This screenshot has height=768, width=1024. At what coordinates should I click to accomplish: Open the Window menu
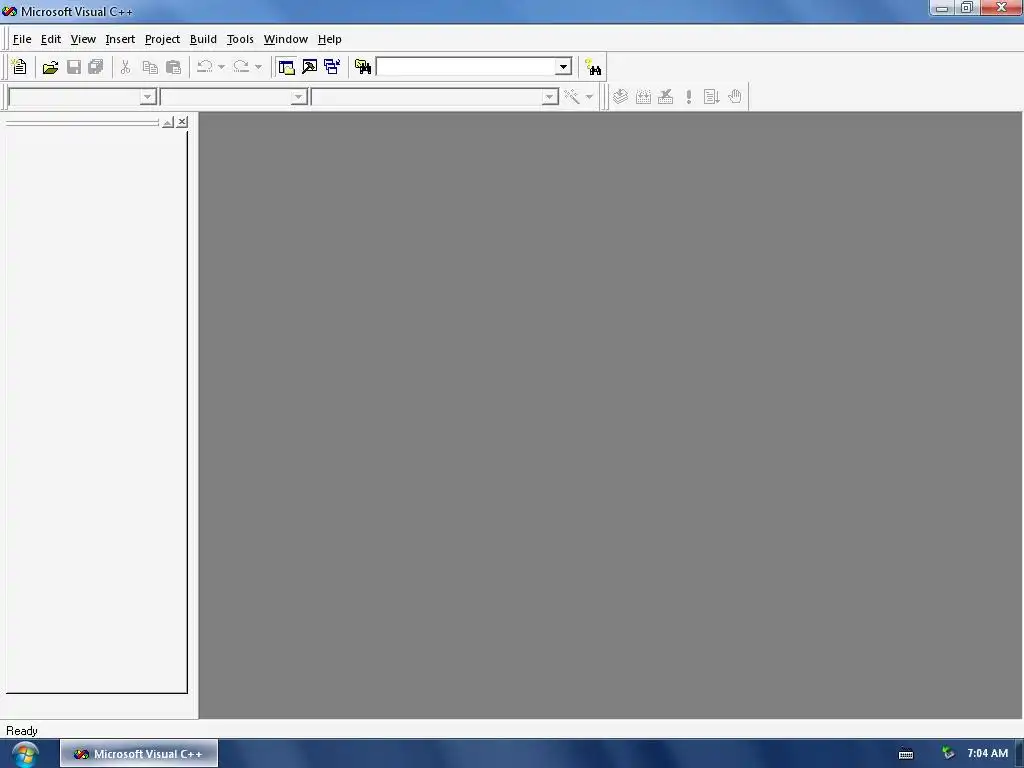pos(285,39)
